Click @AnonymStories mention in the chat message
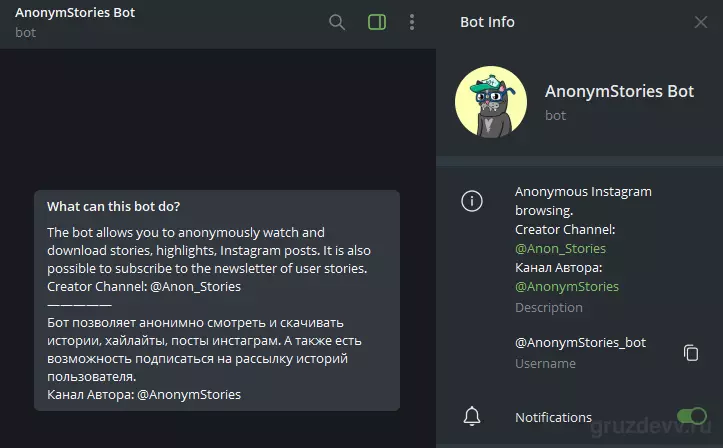 click(x=189, y=395)
